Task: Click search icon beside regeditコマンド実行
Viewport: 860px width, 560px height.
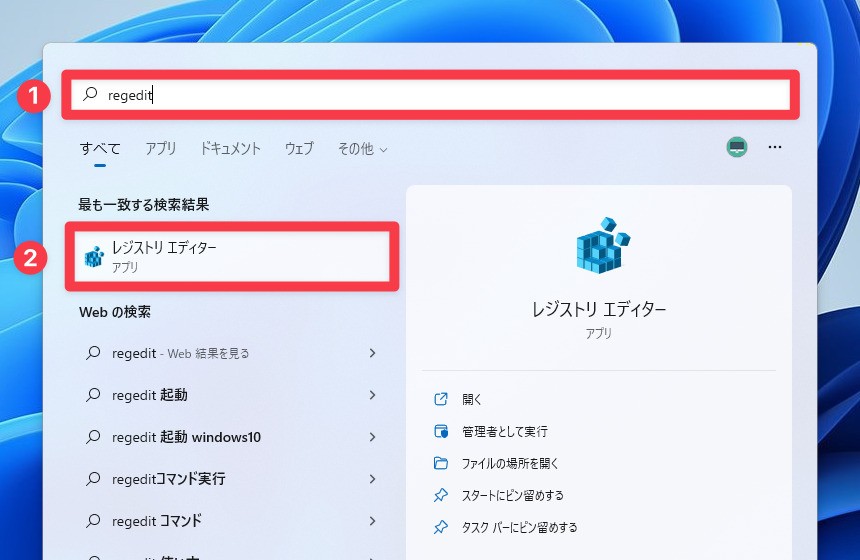Action: point(93,478)
